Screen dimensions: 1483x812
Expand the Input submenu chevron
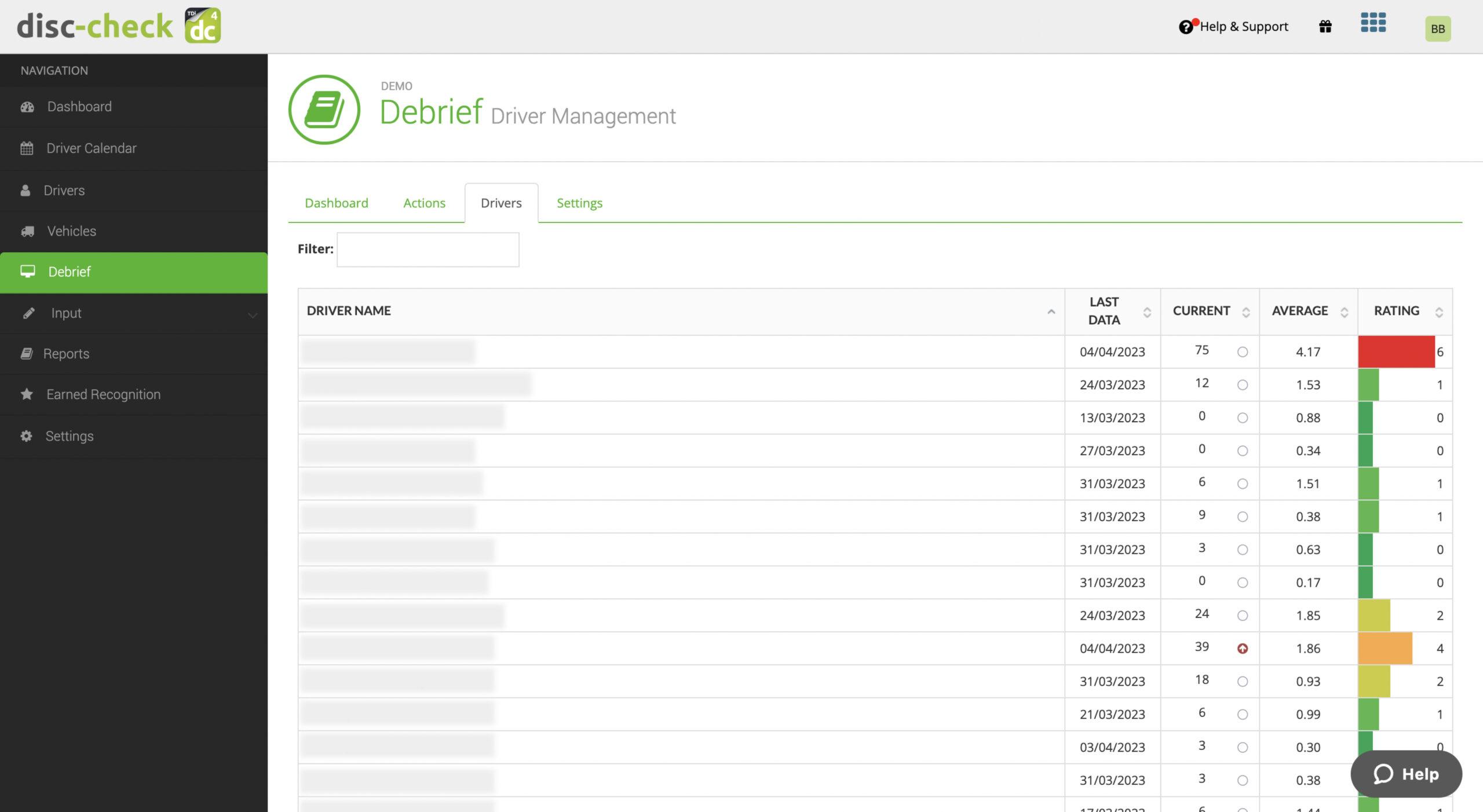[x=253, y=315]
